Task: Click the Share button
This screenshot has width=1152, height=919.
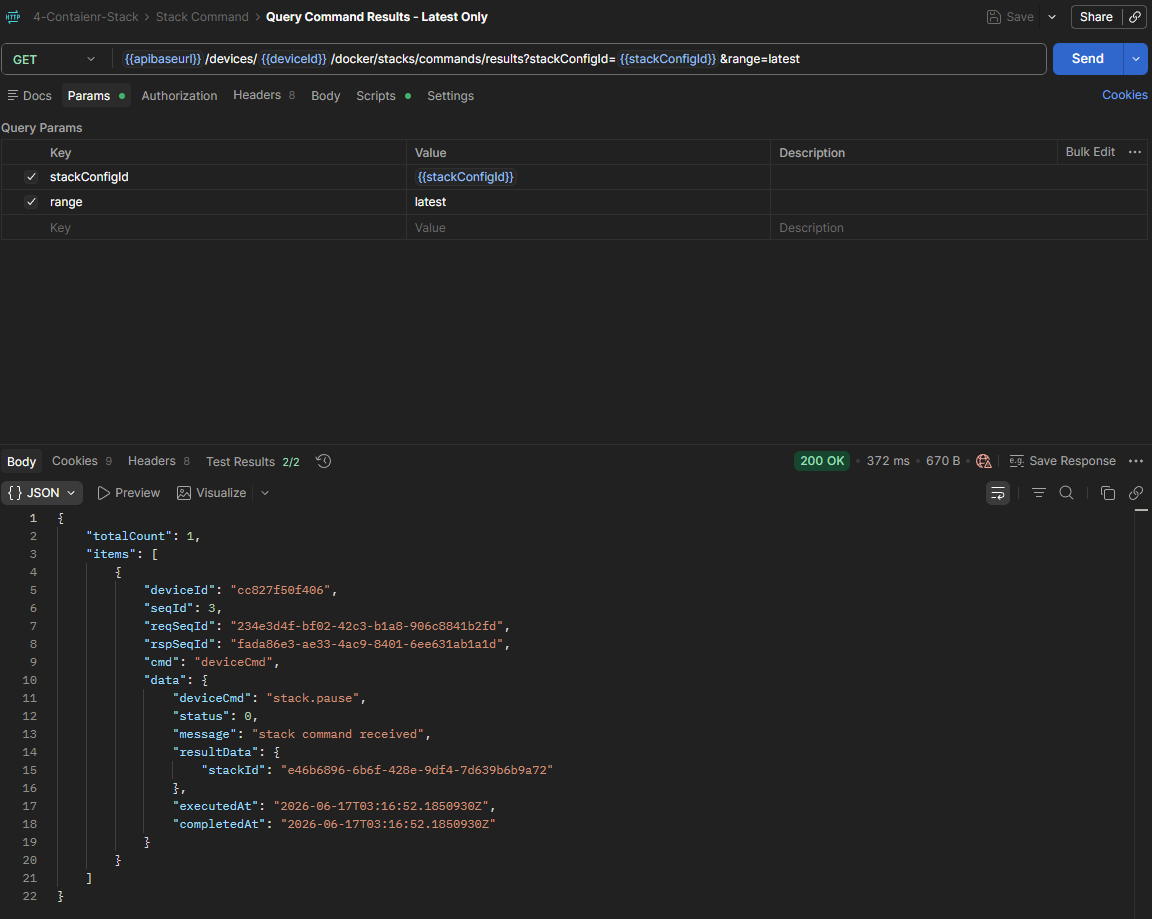Action: click(x=1096, y=17)
